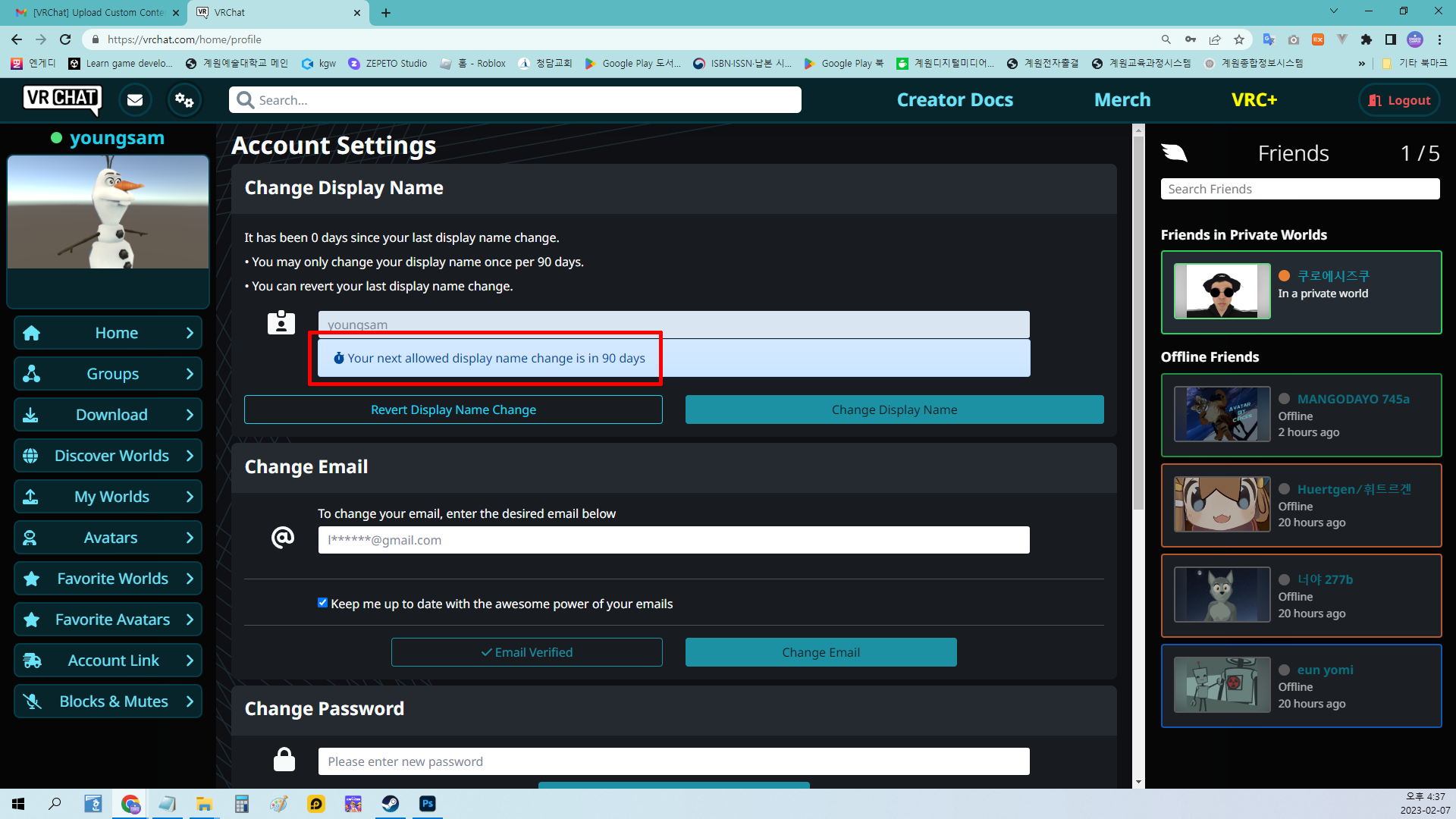Open the VRChat messages envelope icon
The height and width of the screenshot is (819, 1456).
pos(135,99)
